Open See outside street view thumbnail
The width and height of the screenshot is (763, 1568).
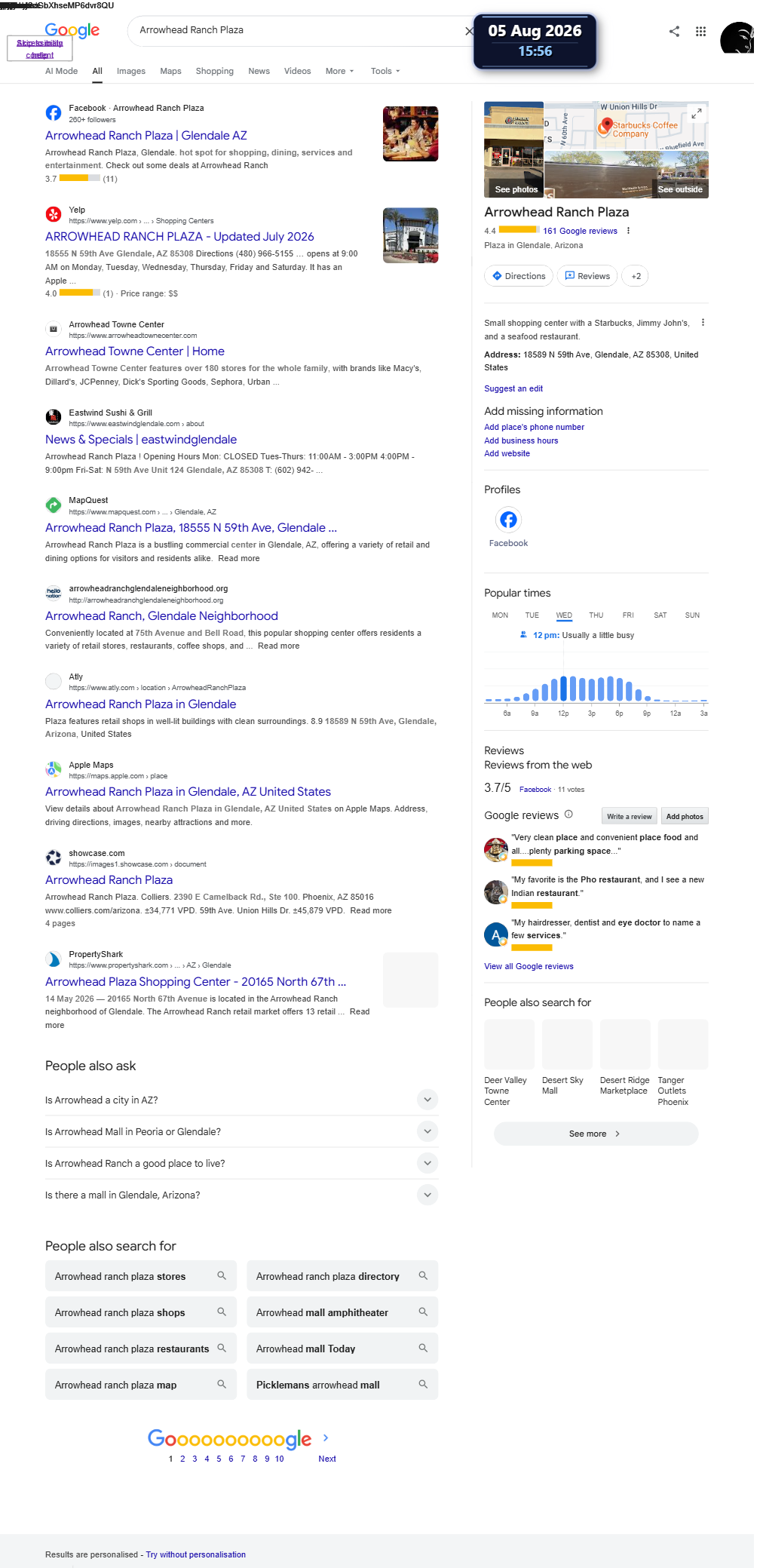coord(627,174)
